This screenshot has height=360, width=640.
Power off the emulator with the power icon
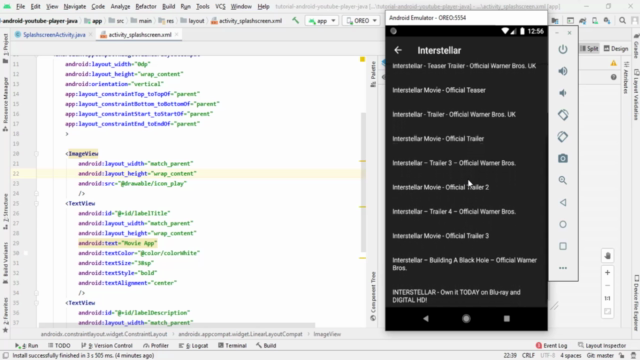563,49
